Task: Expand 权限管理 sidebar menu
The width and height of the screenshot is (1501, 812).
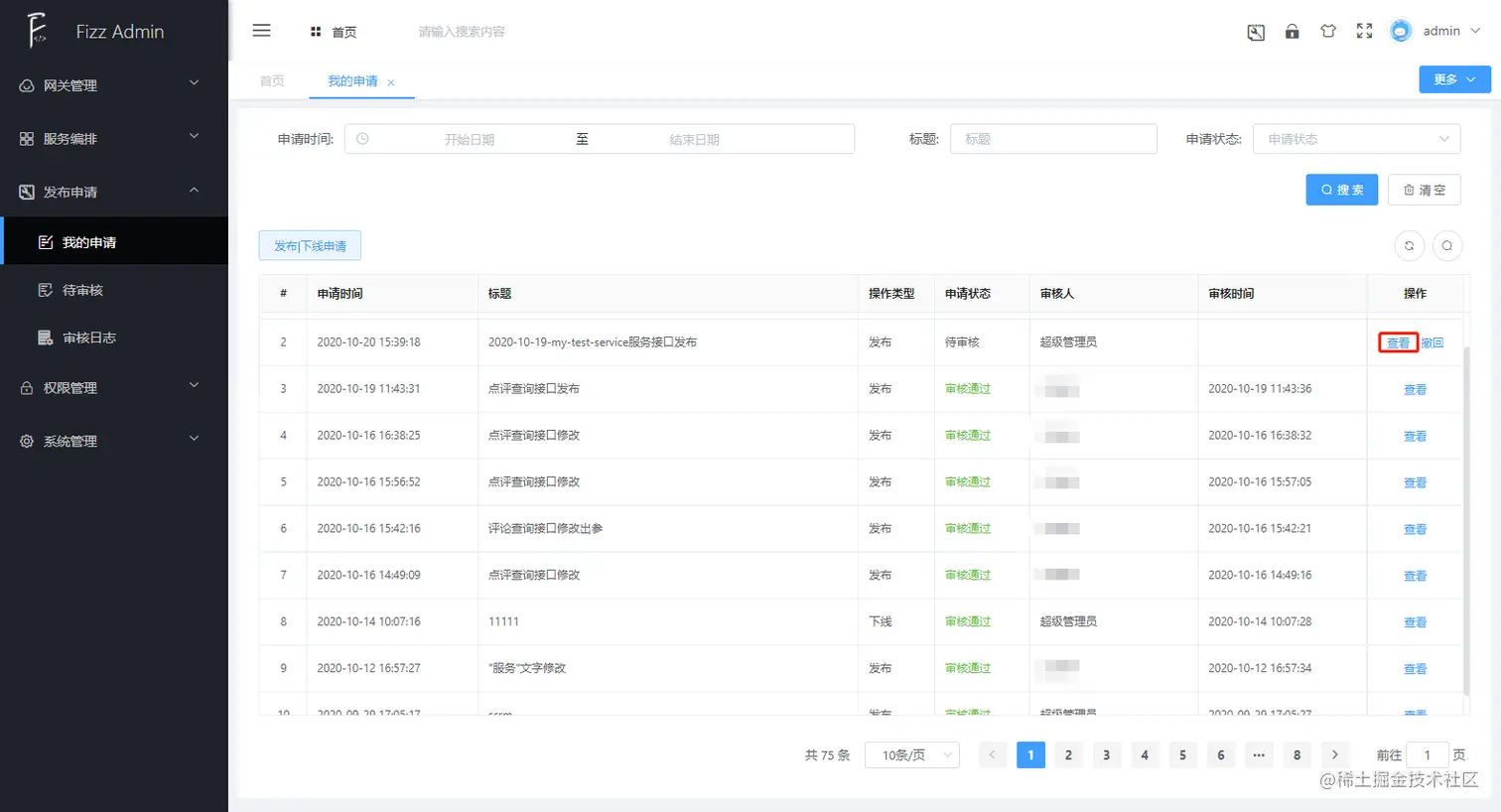Action: coord(114,388)
